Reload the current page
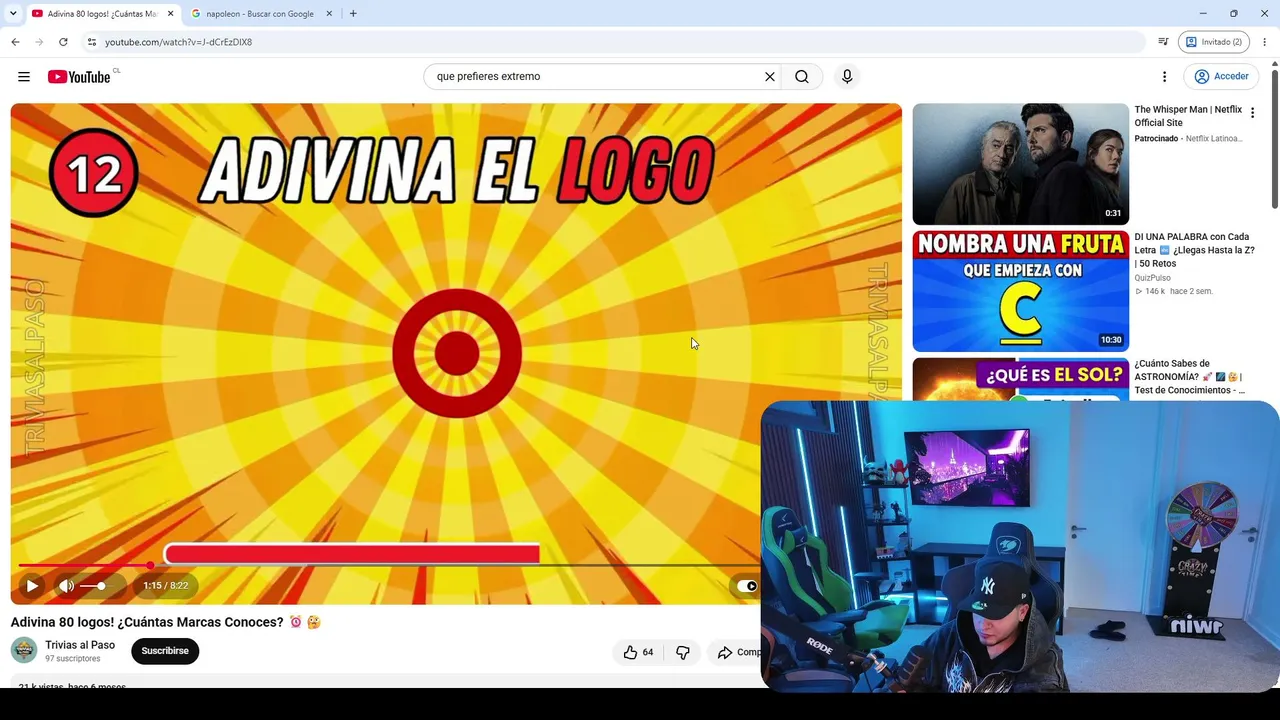The image size is (1280, 720). pos(63,42)
